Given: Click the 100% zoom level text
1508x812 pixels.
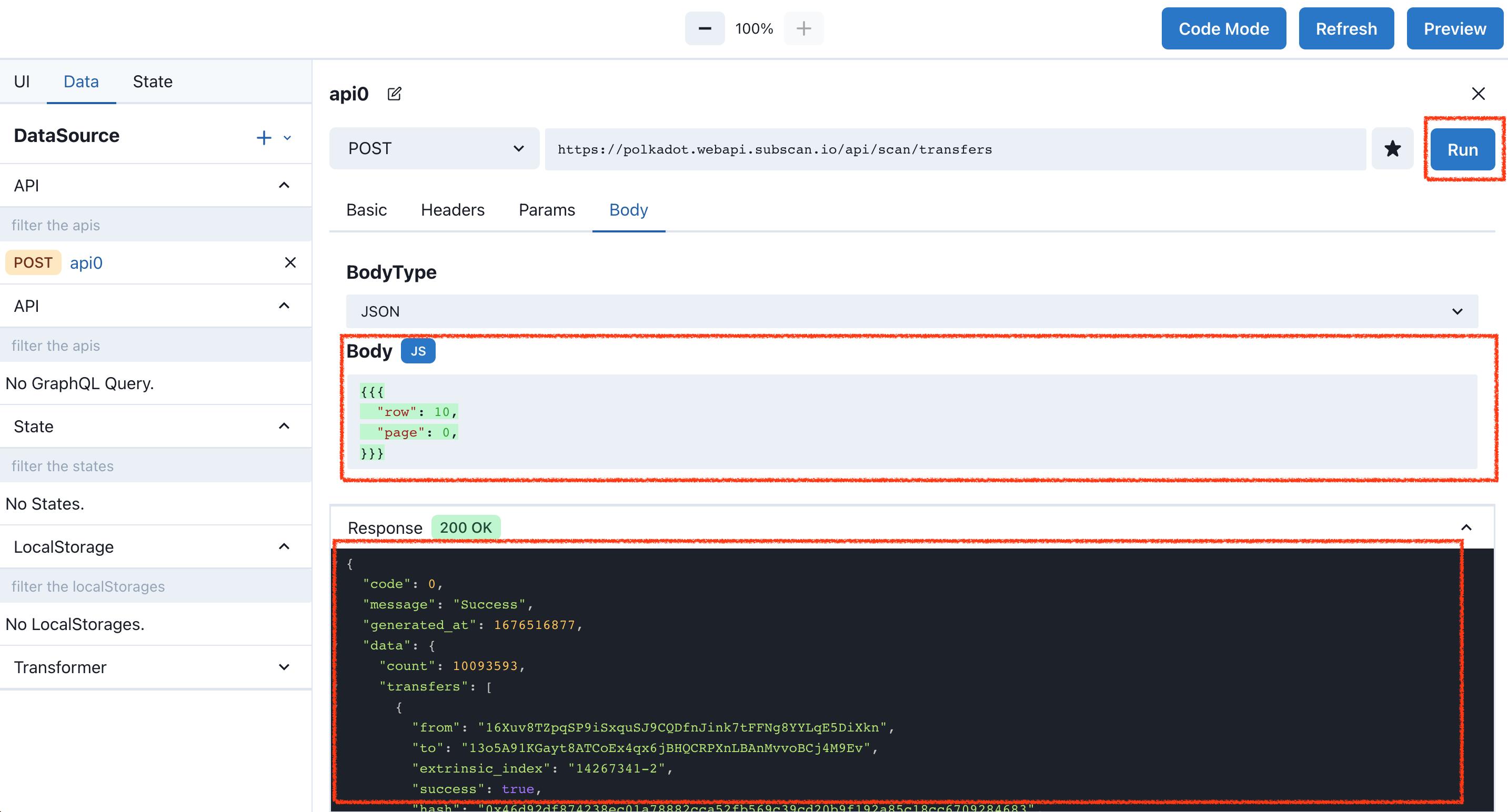Looking at the screenshot, I should click(754, 29).
